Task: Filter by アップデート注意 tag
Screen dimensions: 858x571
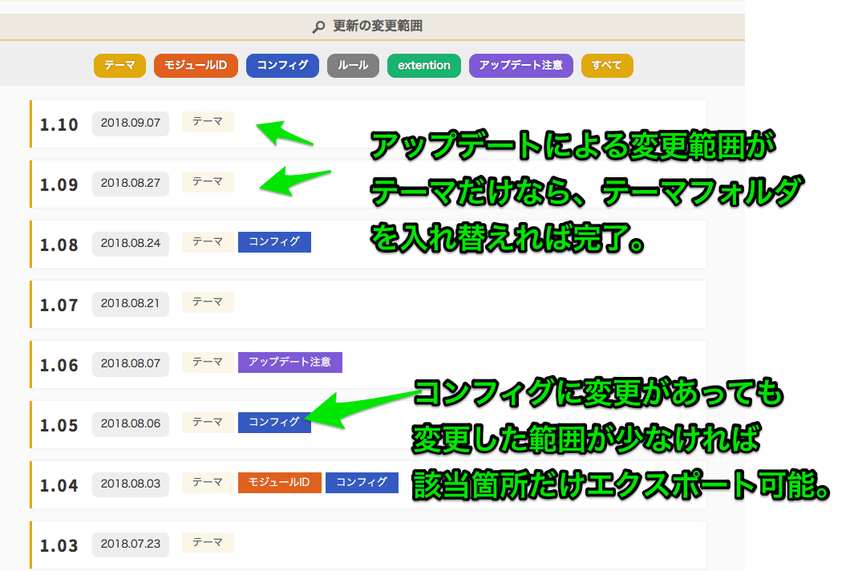Action: click(520, 66)
